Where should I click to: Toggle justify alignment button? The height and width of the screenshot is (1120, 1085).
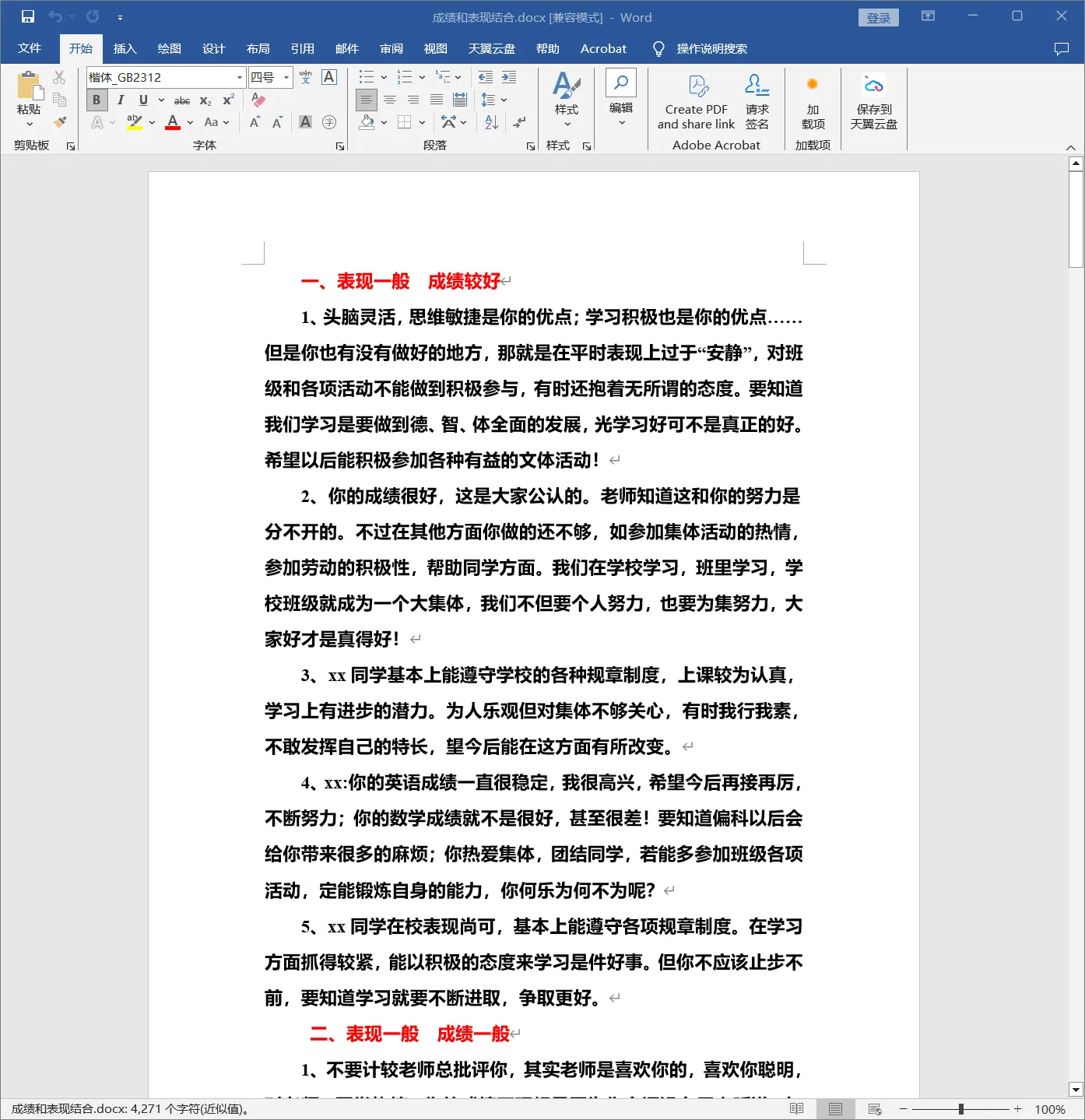[x=437, y=100]
